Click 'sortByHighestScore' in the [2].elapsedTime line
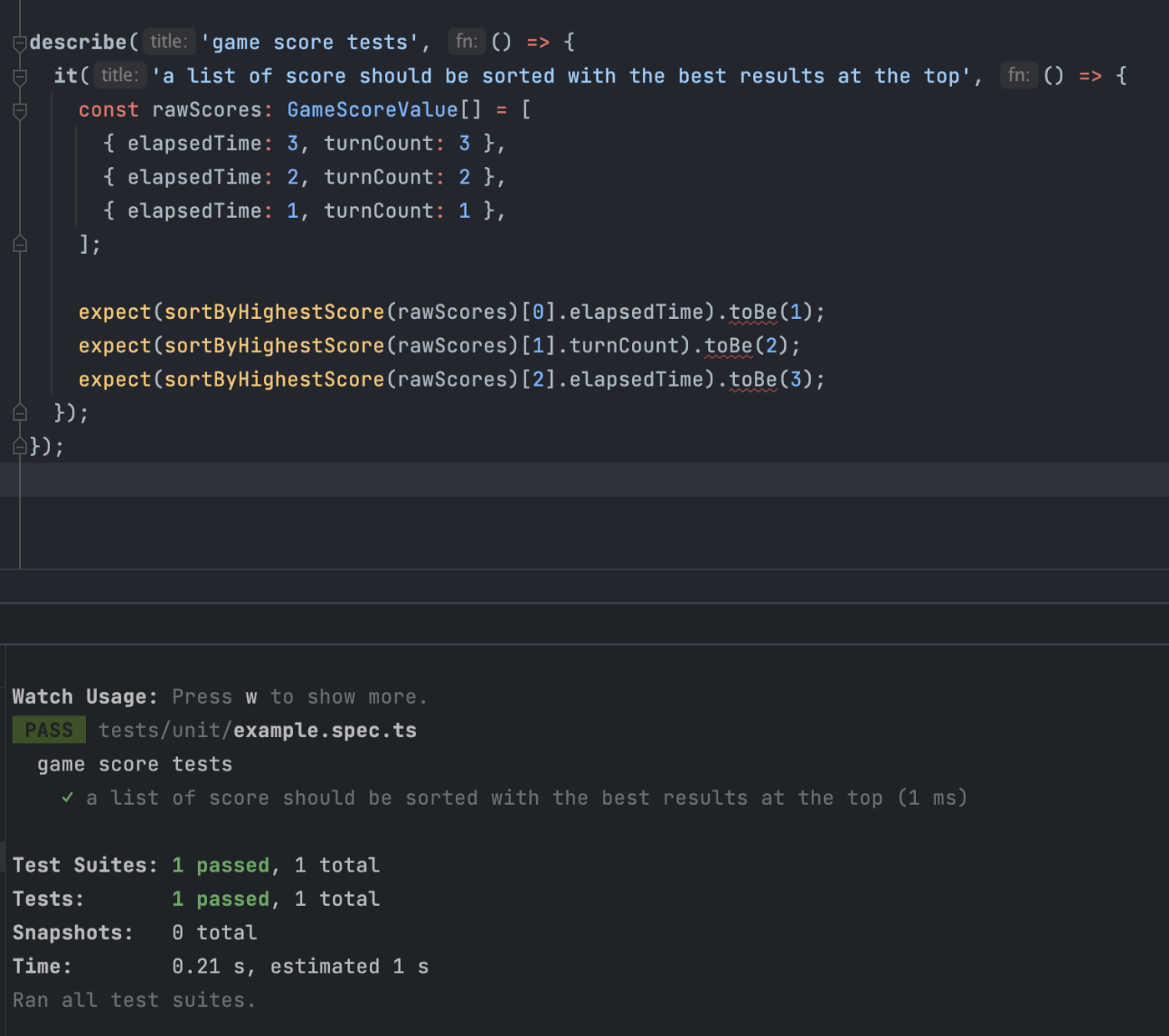The image size is (1169, 1036). pos(275,379)
